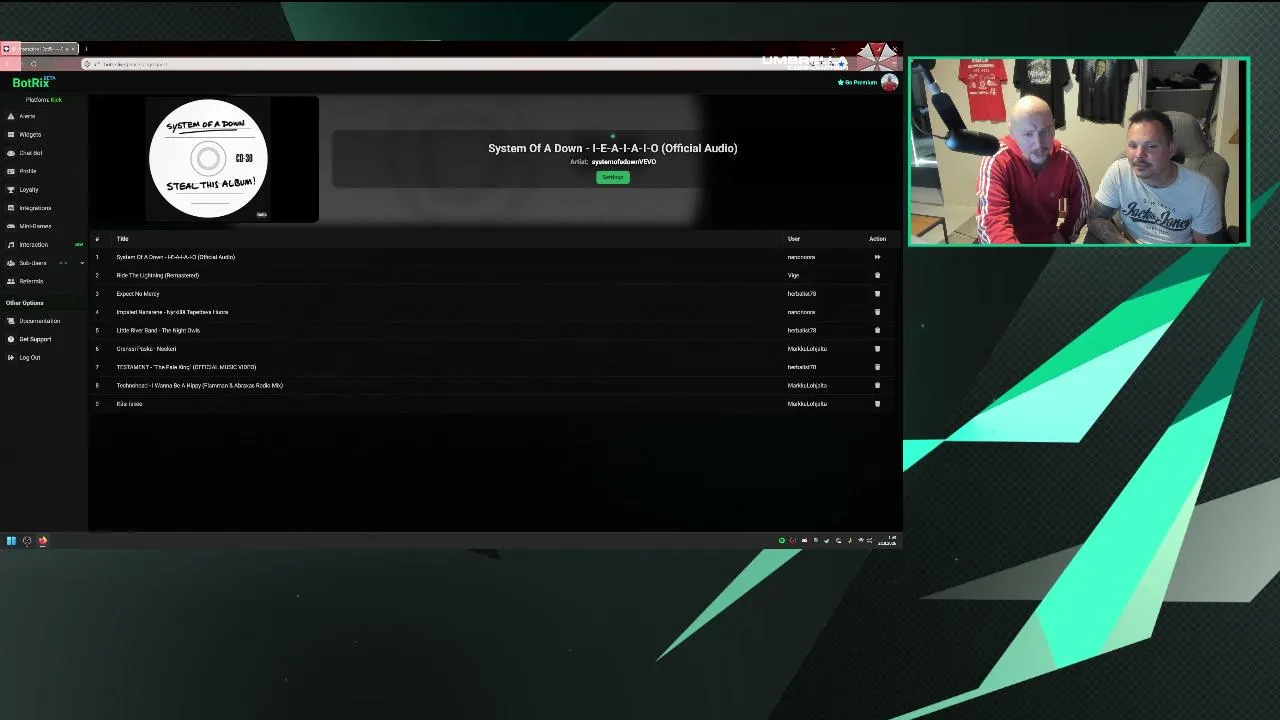This screenshot has height=720, width=1280.
Task: Delete TESTAMENT The Pale King from queue
Action: click(x=877, y=367)
